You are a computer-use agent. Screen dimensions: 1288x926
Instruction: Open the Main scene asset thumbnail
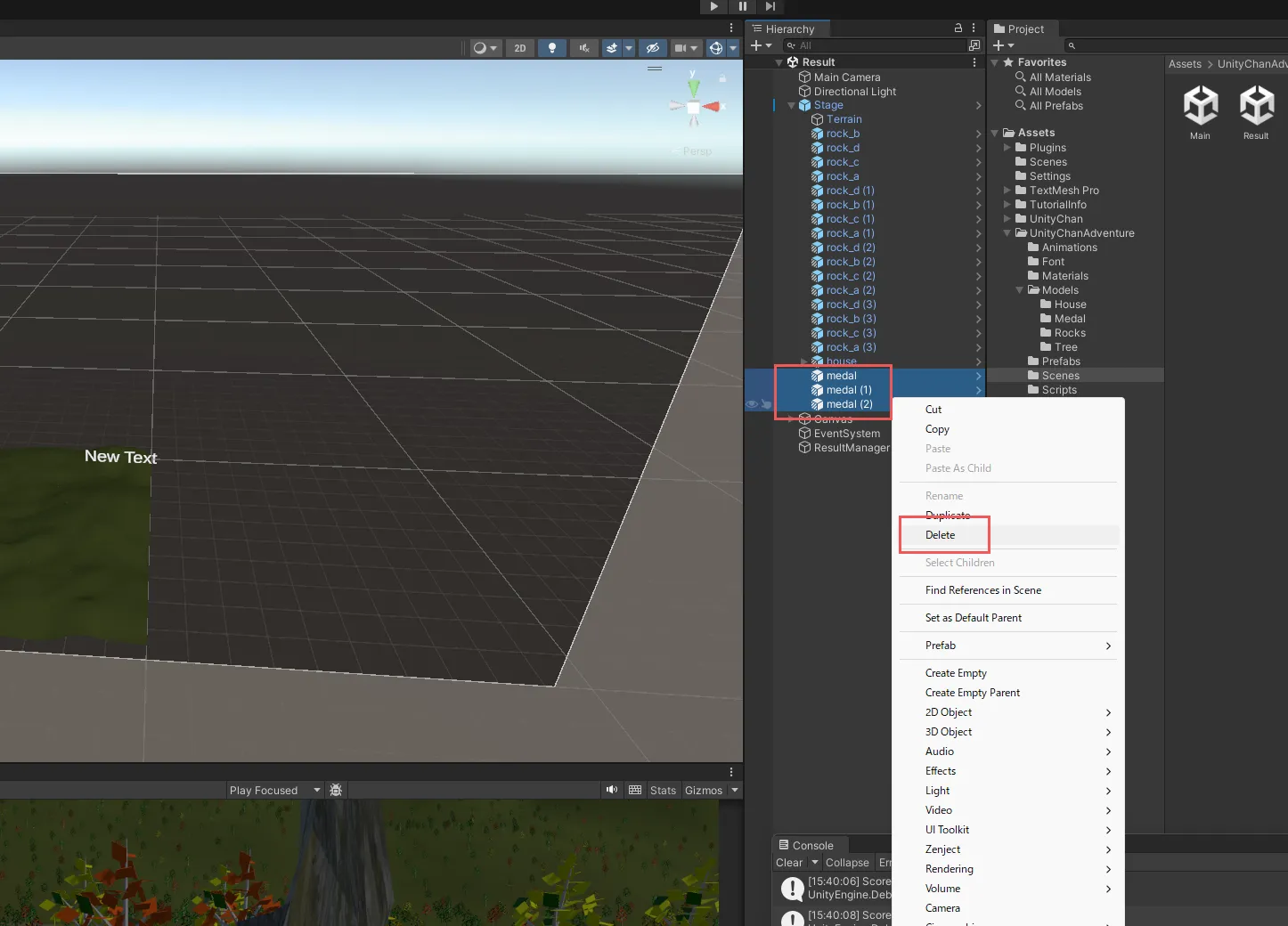pyautogui.click(x=1200, y=106)
